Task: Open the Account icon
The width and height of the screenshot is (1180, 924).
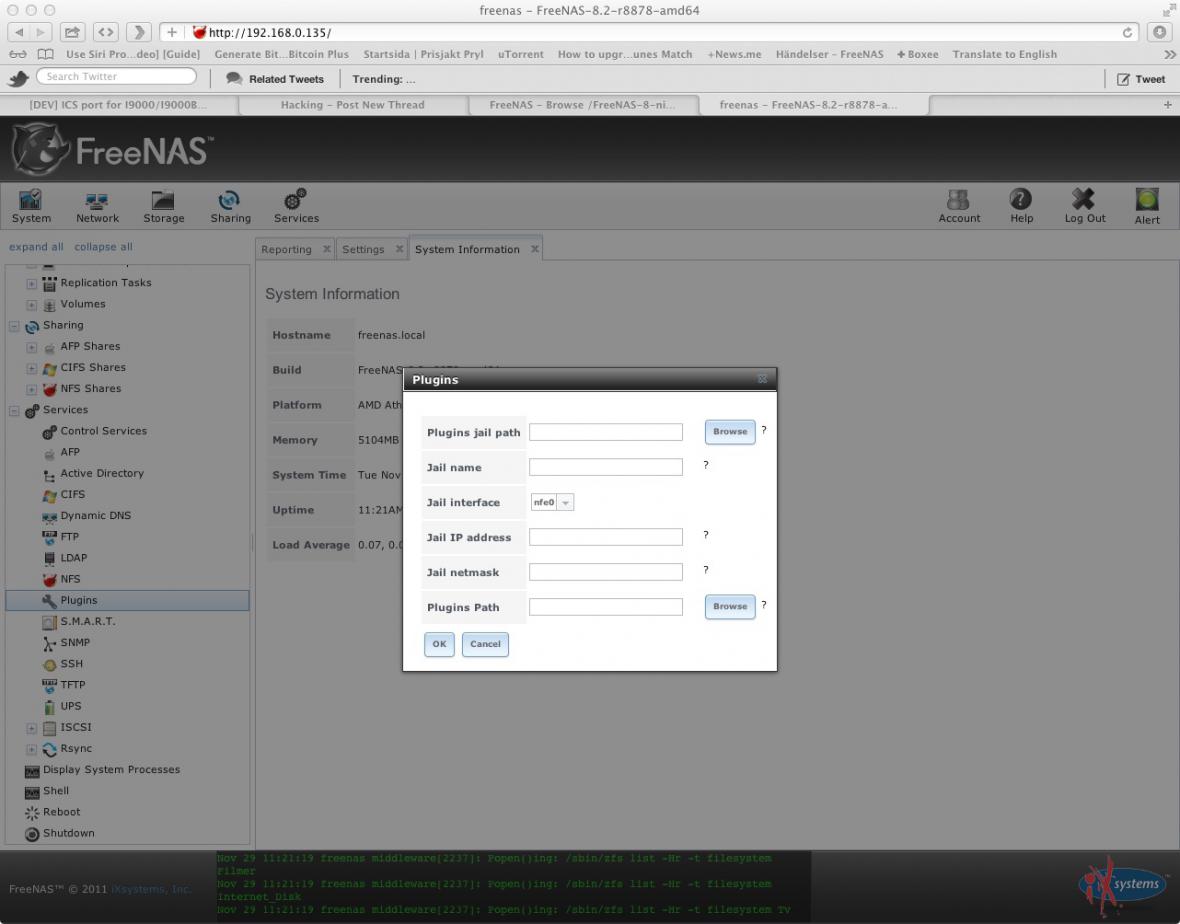Action: tap(959, 206)
